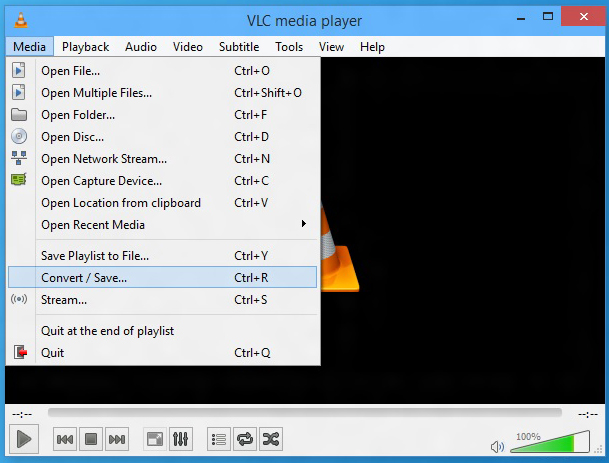Toggle the playlist view button
Image resolution: width=609 pixels, height=463 pixels.
pyautogui.click(x=219, y=439)
